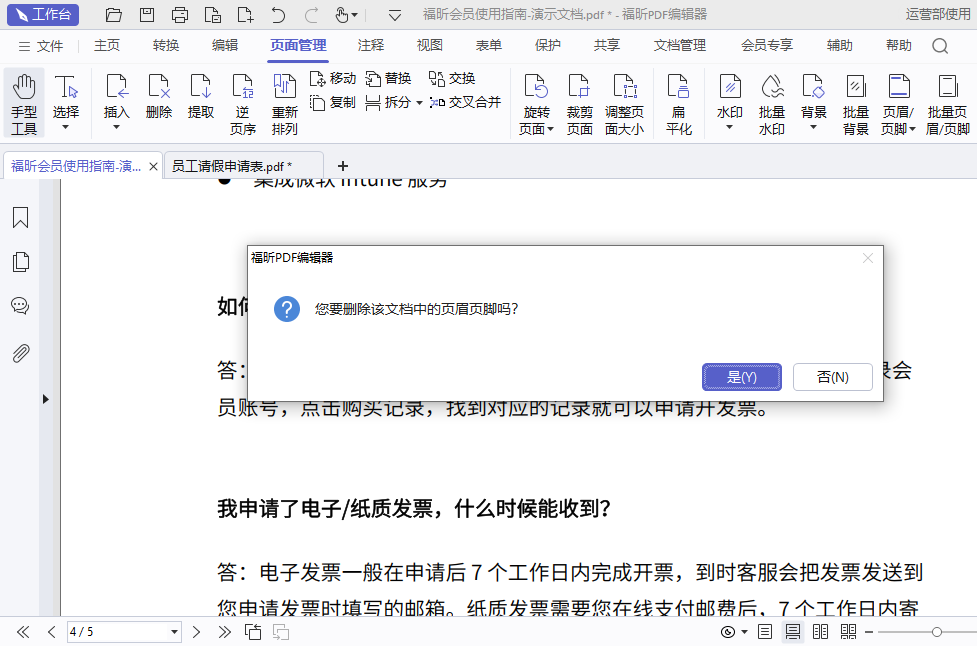Confirm deletion with 是(Y) button

[742, 377]
